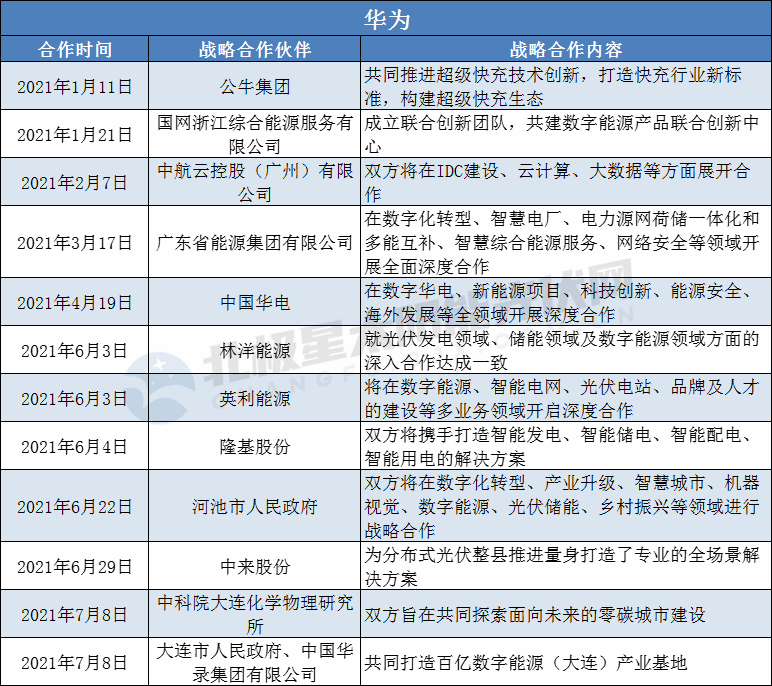Click the 中科院大连化学物理研究所 cell
This screenshot has width=772, height=686.
click(255, 614)
